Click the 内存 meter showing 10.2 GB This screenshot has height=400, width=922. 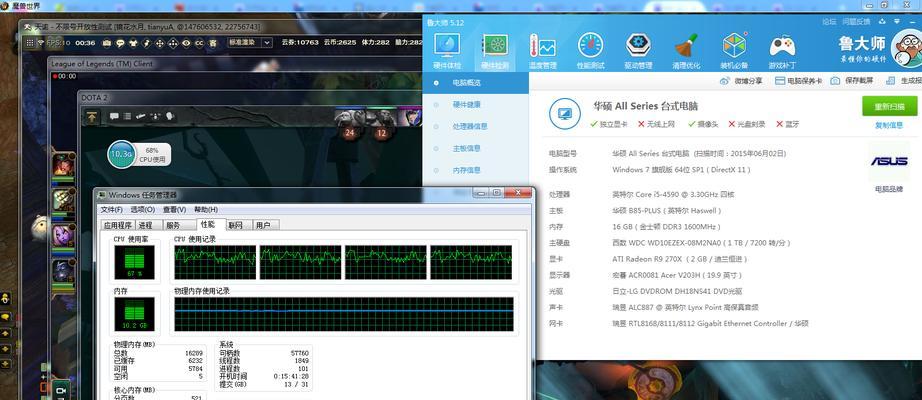pos(135,314)
